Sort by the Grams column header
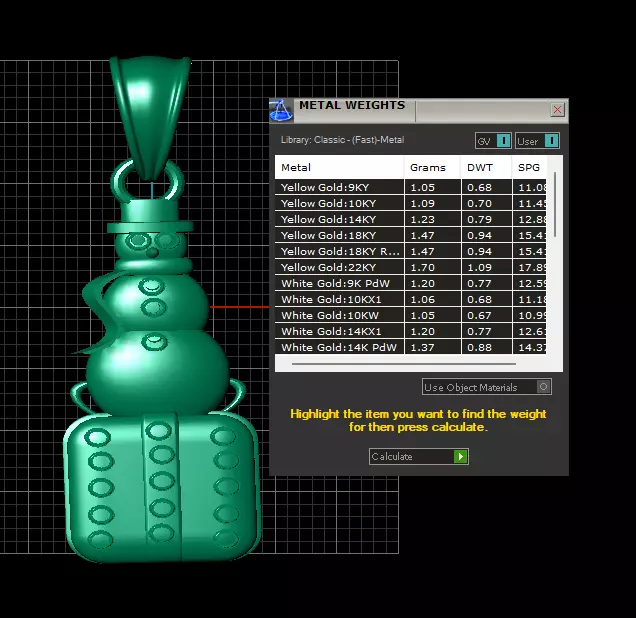Viewport: 636px width, 618px height. click(x=432, y=167)
